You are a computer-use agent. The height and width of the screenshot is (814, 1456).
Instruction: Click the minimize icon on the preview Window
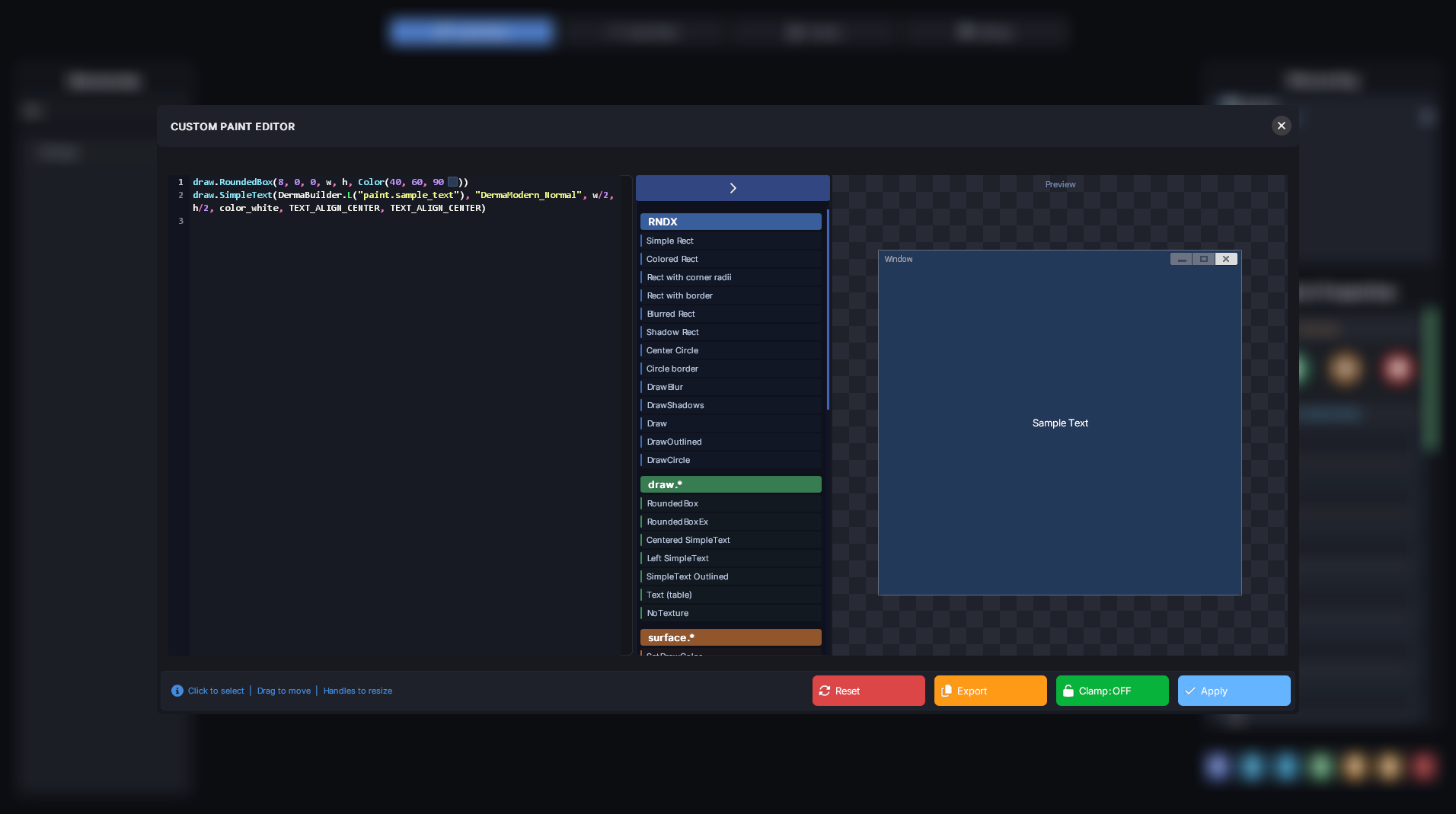coord(1180,259)
